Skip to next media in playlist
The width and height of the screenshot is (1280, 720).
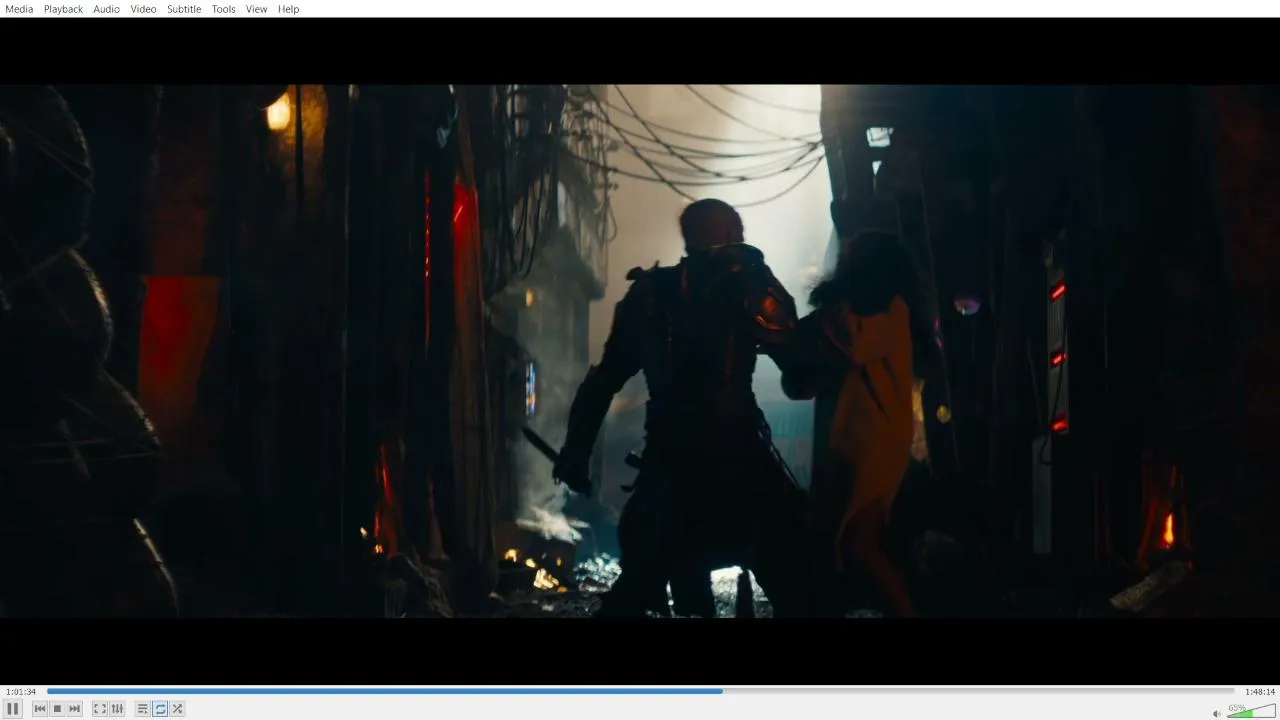[x=74, y=709]
